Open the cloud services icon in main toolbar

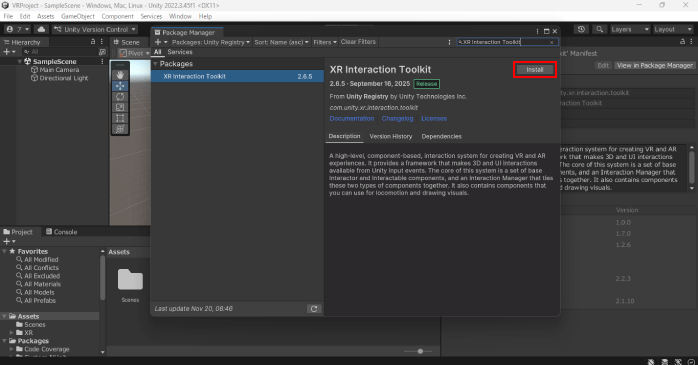41,29
